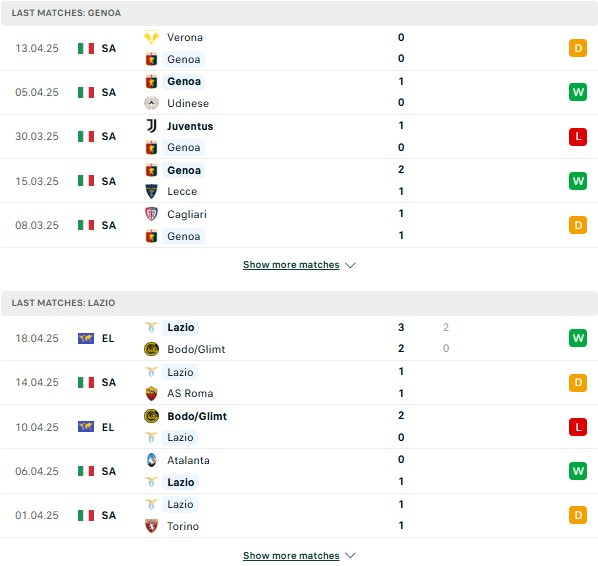Click the Verona club crest icon
The height and width of the screenshot is (566, 598).
coord(151,37)
